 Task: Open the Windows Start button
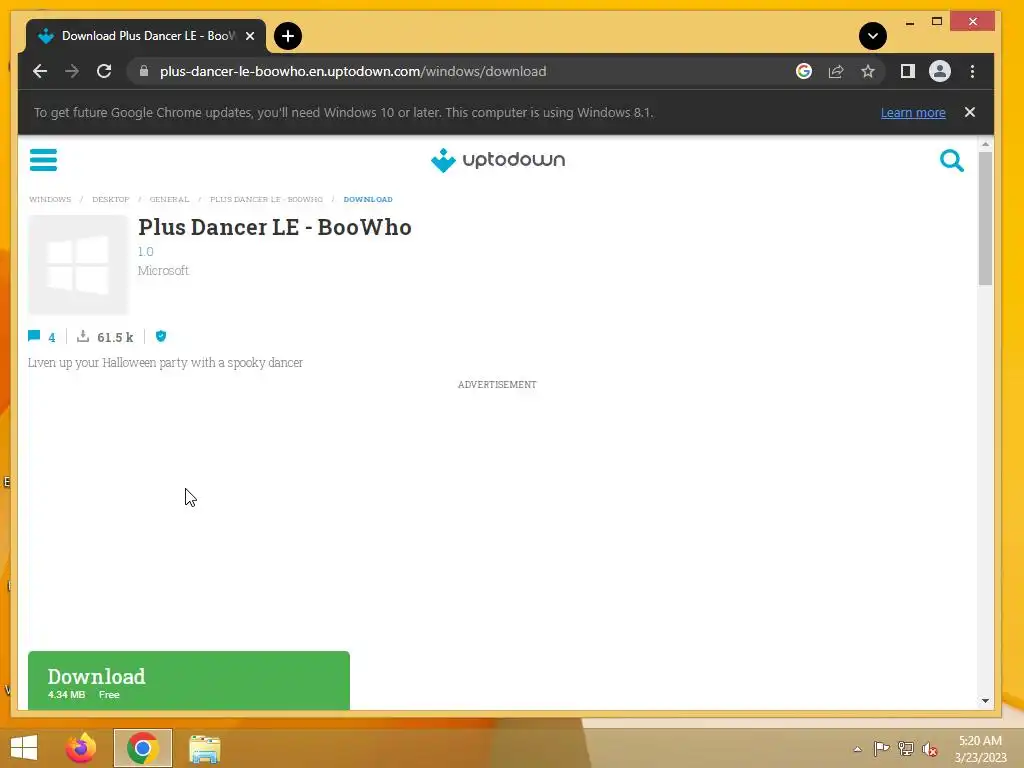click(x=24, y=748)
